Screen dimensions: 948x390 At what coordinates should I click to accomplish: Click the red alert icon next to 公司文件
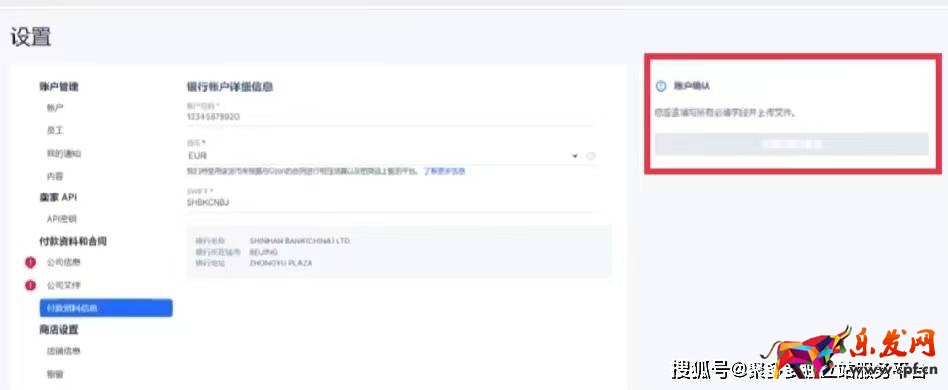pos(30,285)
